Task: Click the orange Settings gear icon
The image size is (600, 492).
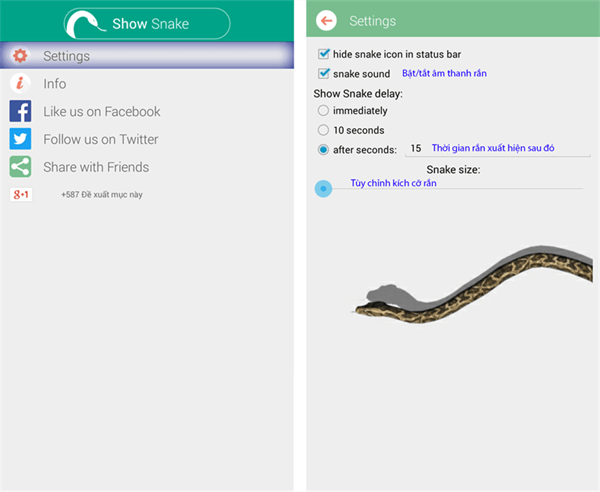Action: tap(20, 56)
